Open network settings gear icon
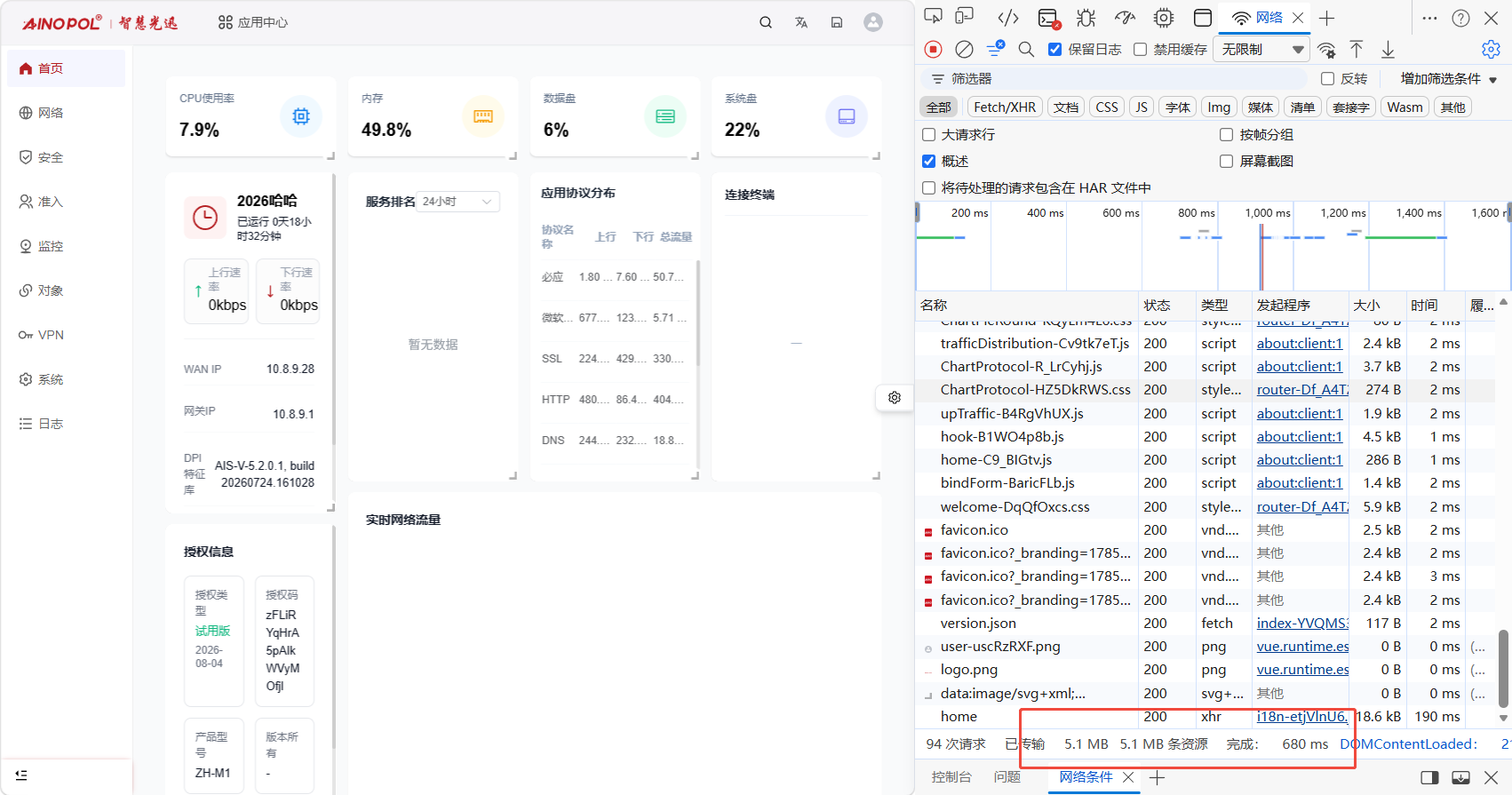This screenshot has width=1512, height=795. pyautogui.click(x=1491, y=49)
